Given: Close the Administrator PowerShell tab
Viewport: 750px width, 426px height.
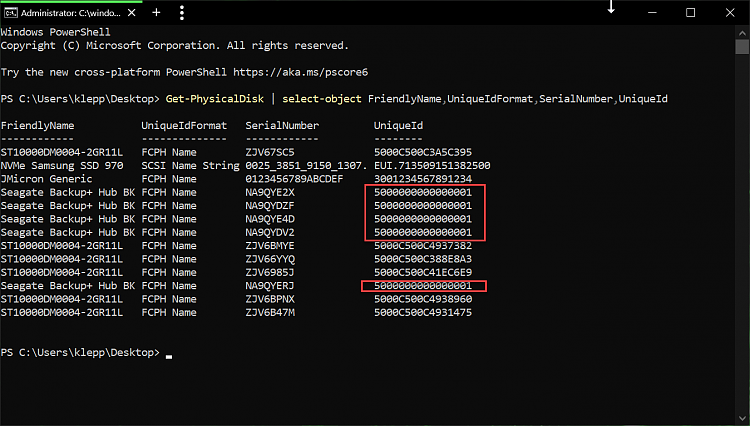Looking at the screenshot, I should (x=132, y=13).
